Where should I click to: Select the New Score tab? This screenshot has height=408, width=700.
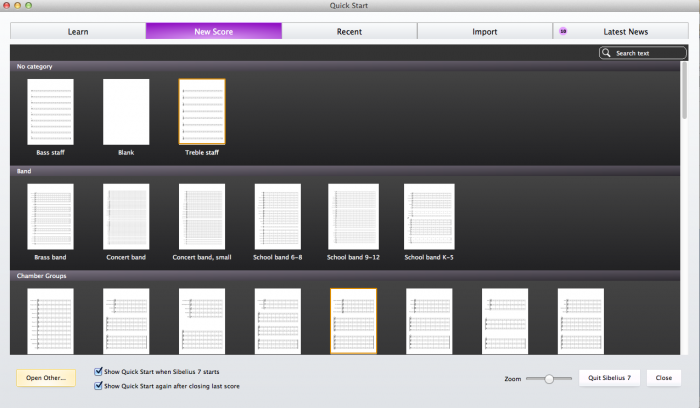click(x=213, y=31)
